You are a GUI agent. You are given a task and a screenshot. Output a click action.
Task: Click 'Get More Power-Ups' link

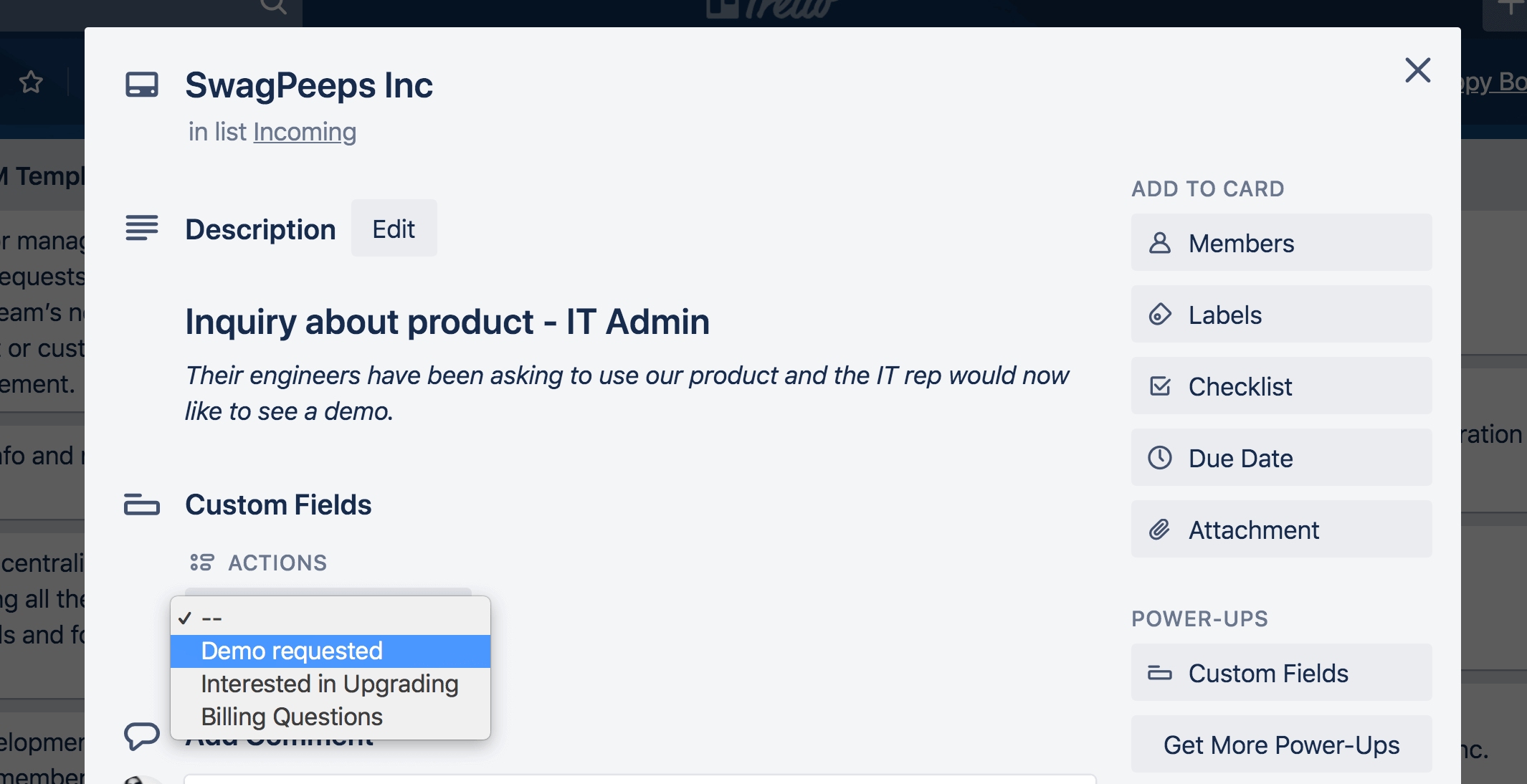pos(1282,744)
